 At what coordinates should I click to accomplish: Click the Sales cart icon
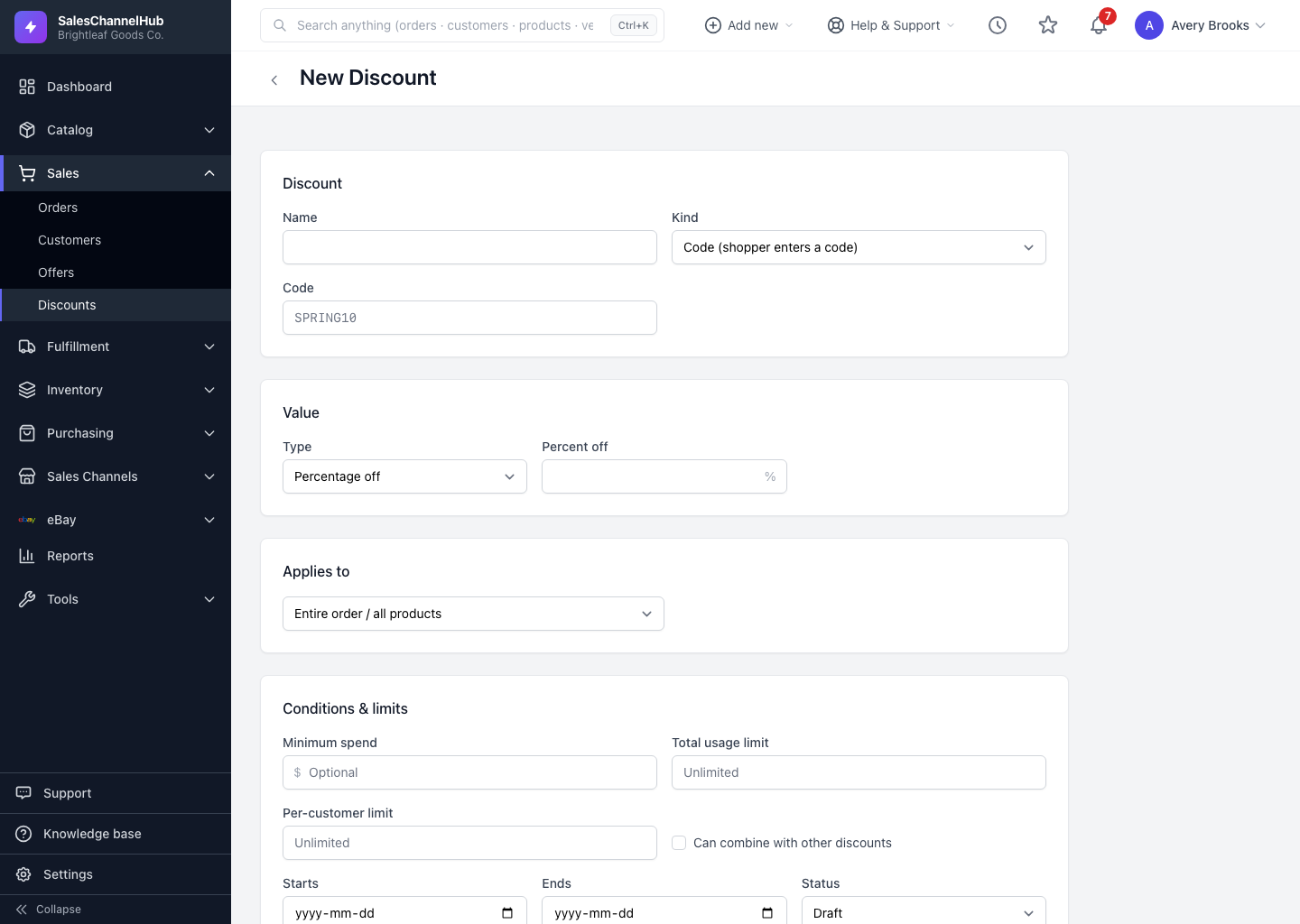pyautogui.click(x=27, y=173)
